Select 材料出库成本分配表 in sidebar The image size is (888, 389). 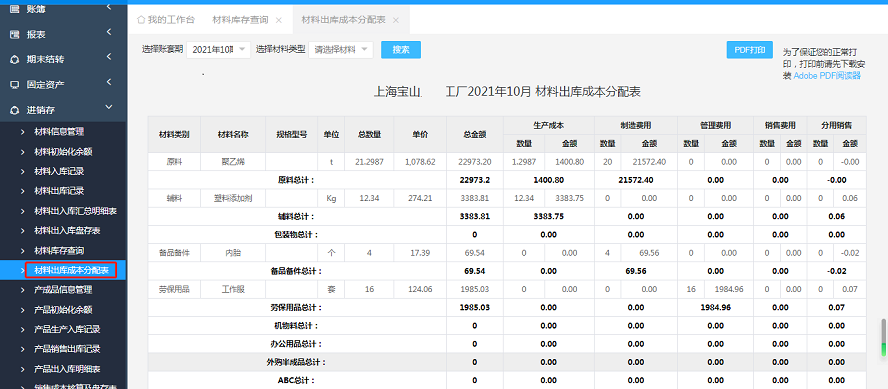point(63,270)
